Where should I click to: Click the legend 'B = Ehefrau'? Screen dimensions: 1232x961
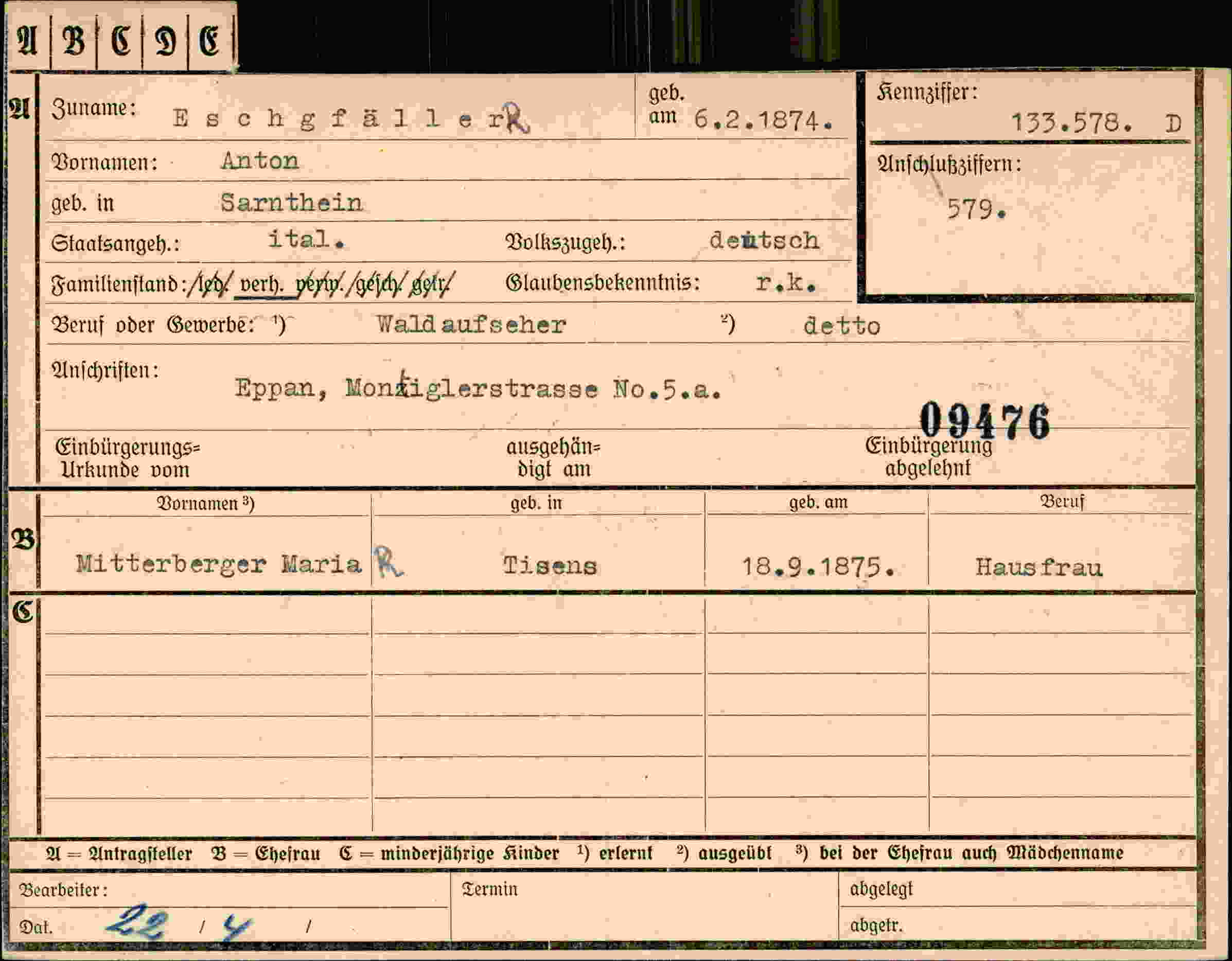pyautogui.click(x=266, y=853)
